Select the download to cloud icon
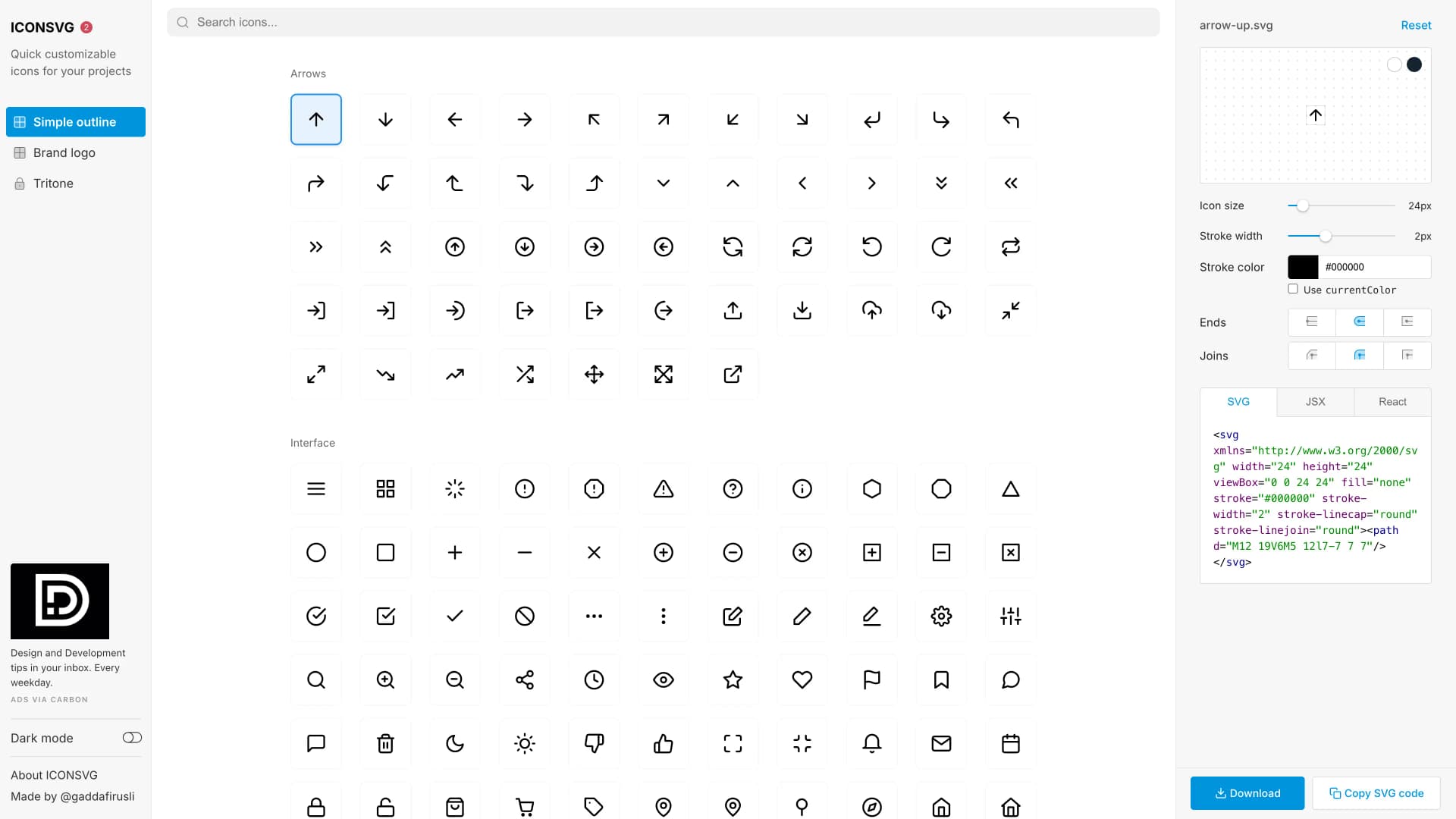Screen dimensions: 1456x819 (941, 310)
